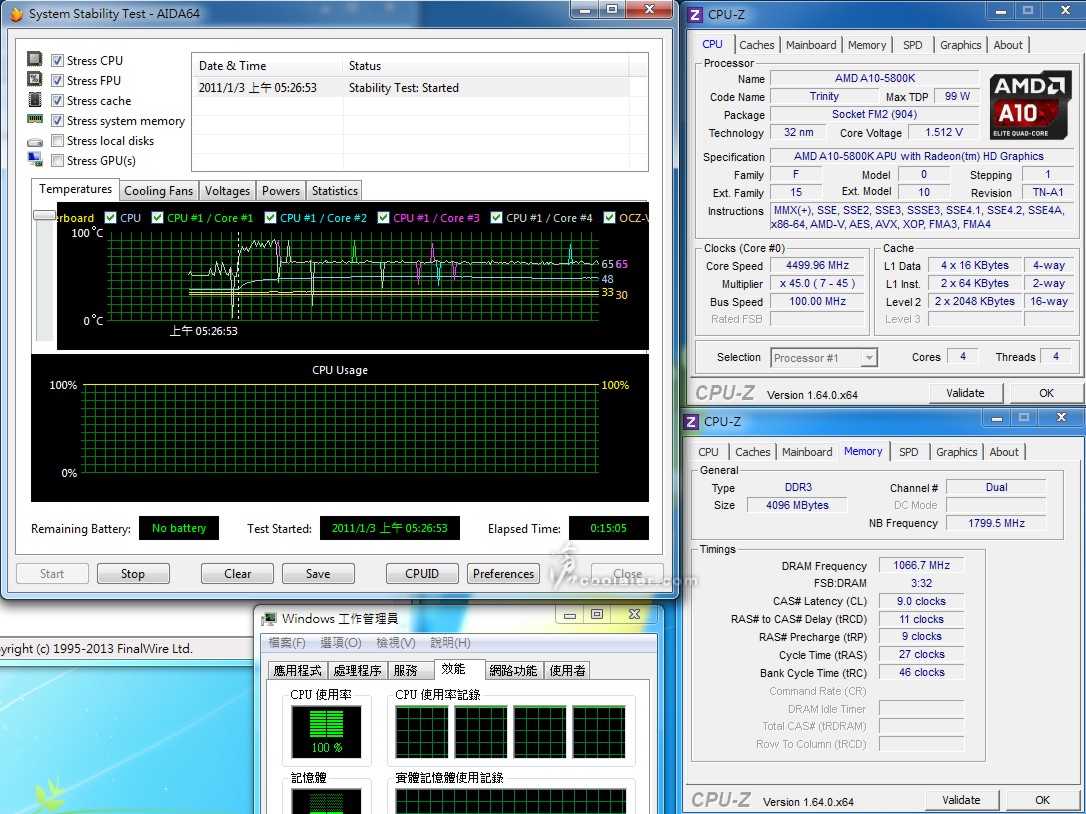Click OK in upper CPU-Z window
1086x814 pixels.
click(1047, 393)
